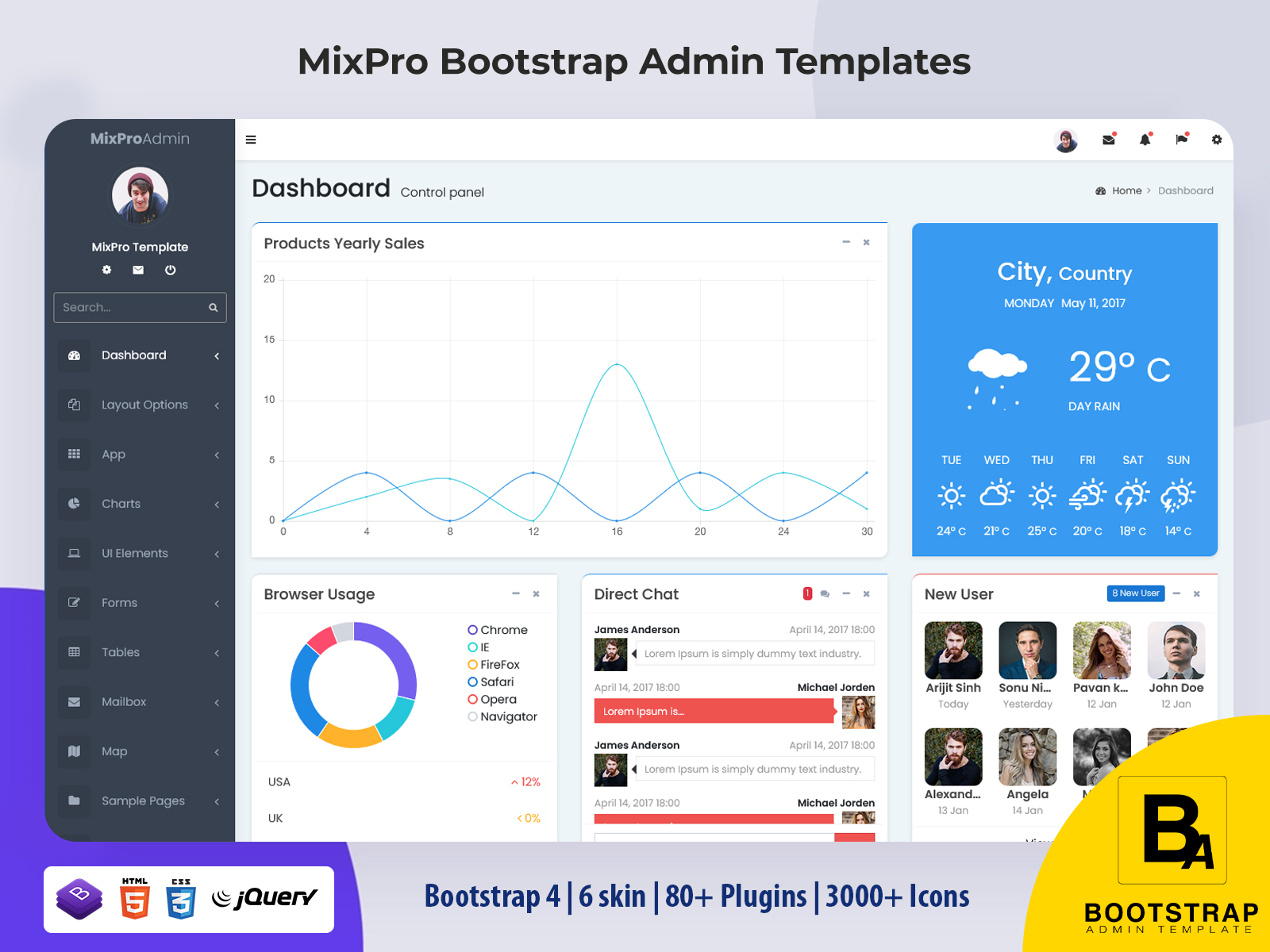Click the John Doe user name
1270x952 pixels.
(1176, 688)
